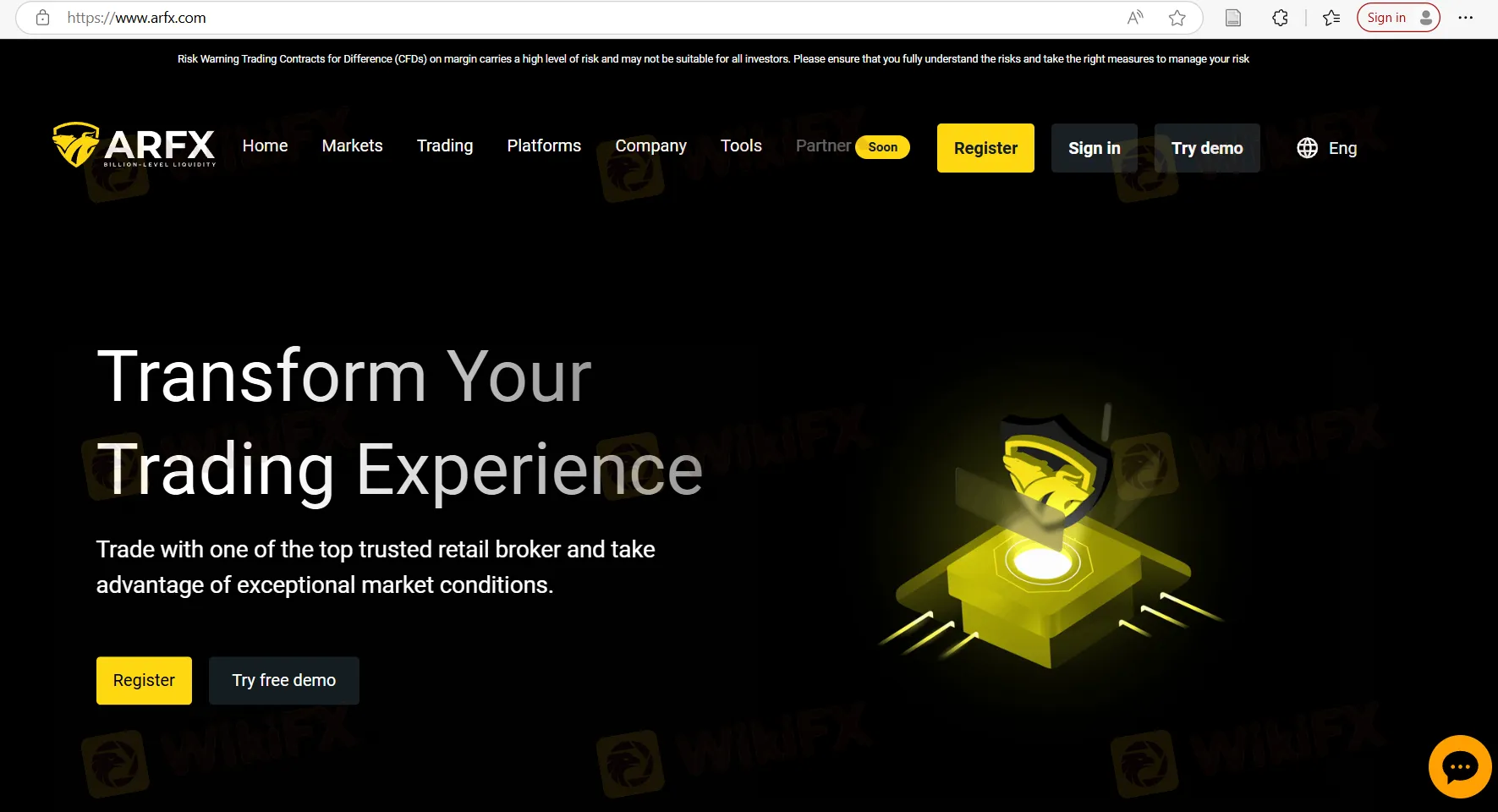This screenshot has height=812, width=1498.
Task: Click the Try free demo button
Action: click(x=283, y=680)
